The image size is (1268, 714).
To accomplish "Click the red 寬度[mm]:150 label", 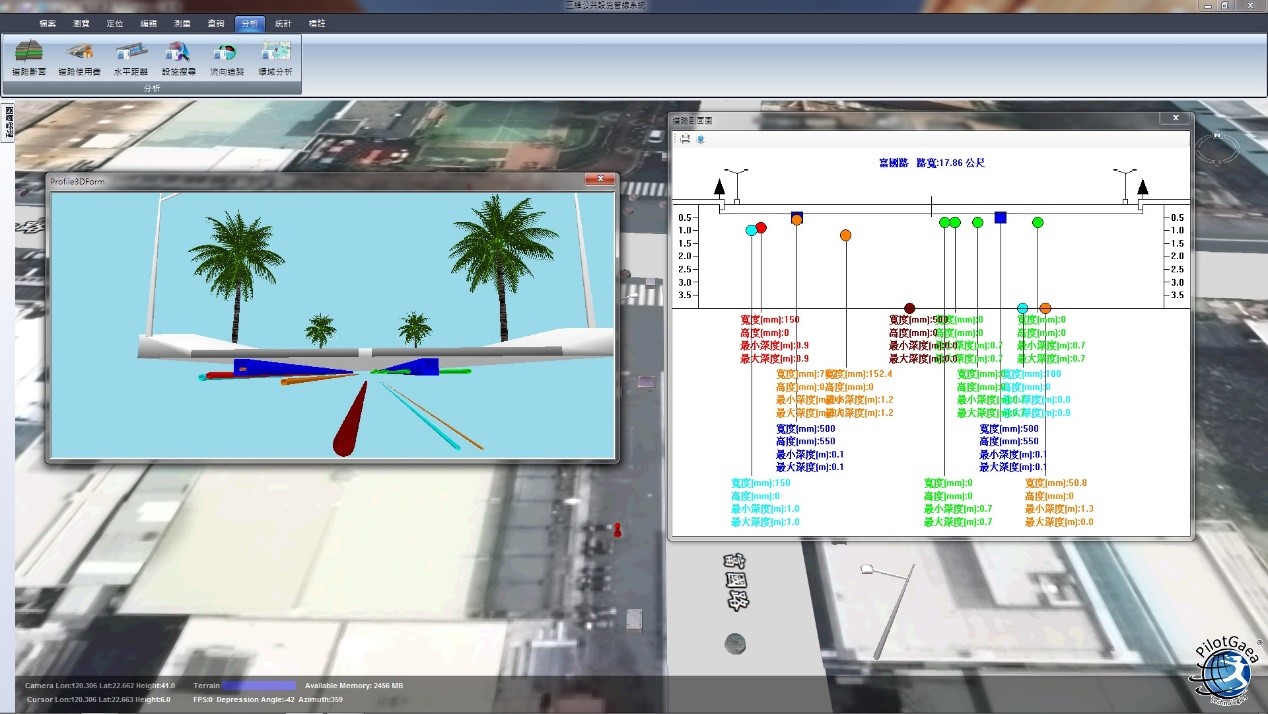I will click(x=770, y=320).
